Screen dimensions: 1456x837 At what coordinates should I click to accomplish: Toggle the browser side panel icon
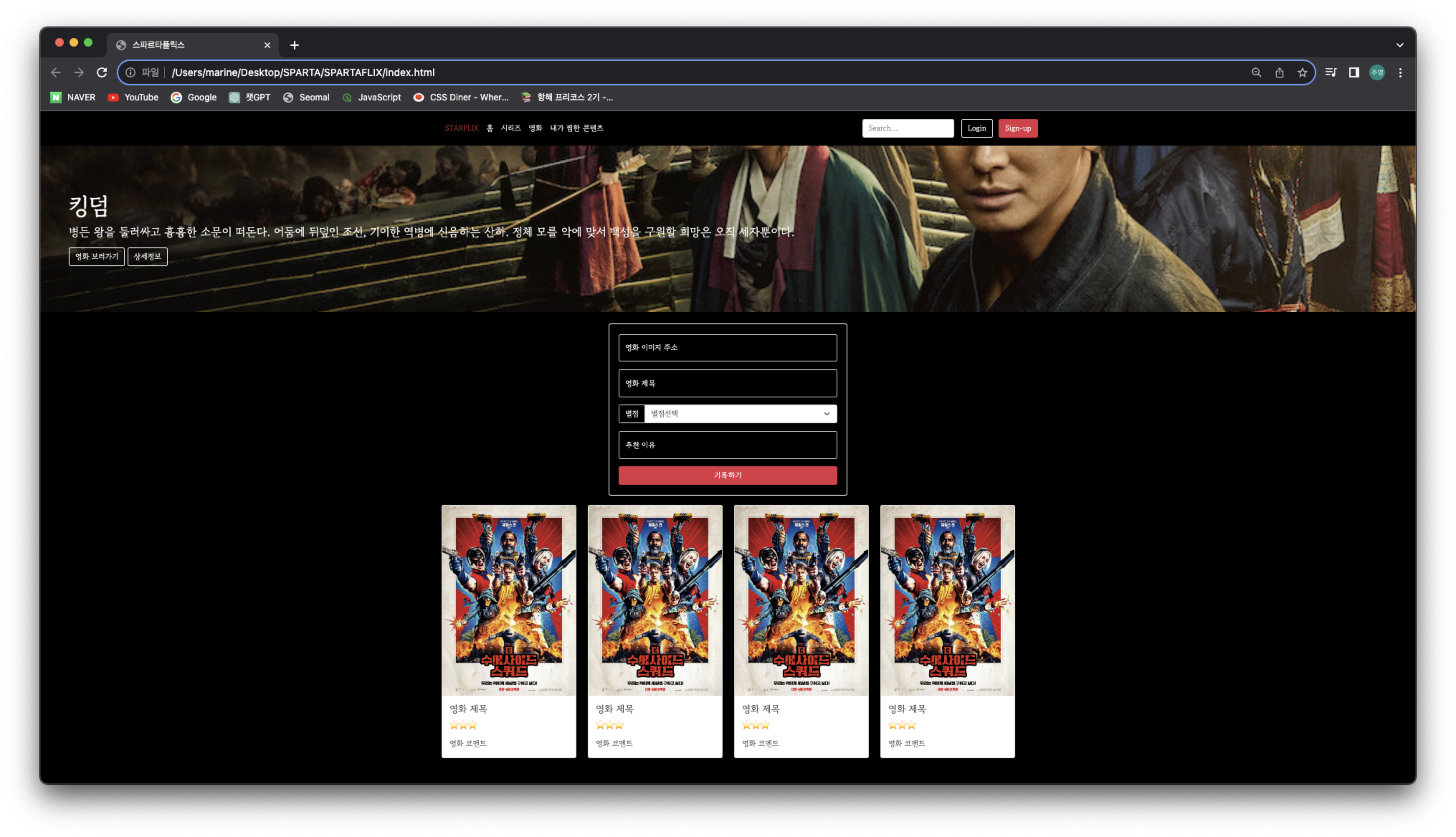click(1354, 72)
